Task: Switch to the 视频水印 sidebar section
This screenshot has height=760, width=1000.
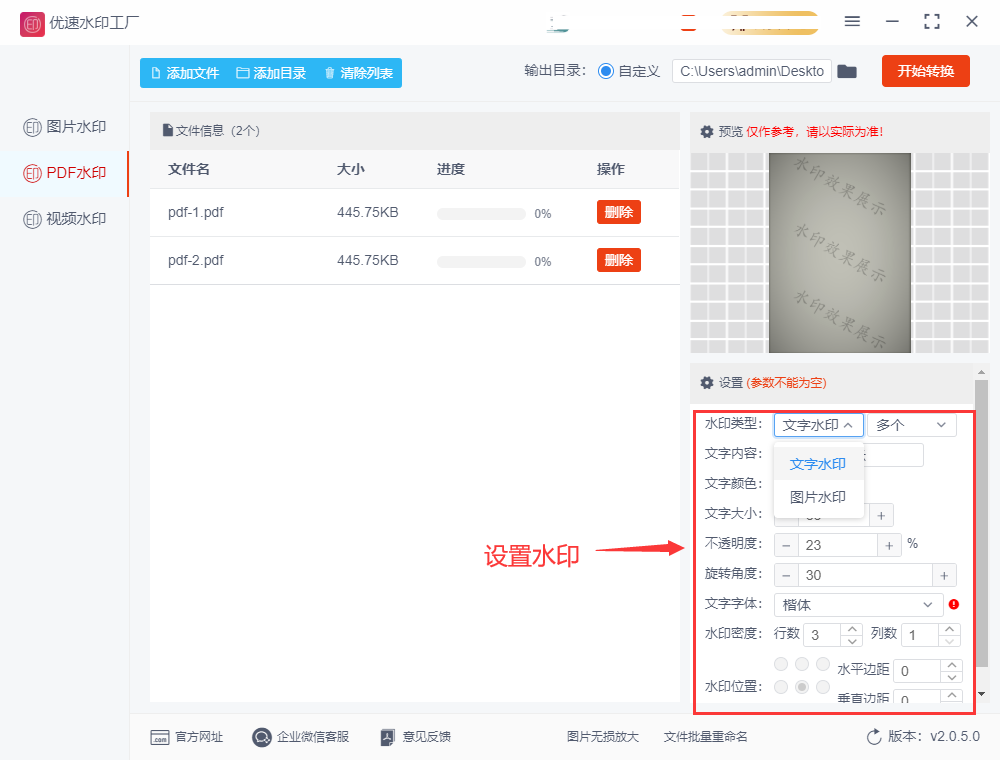Action: (x=64, y=219)
